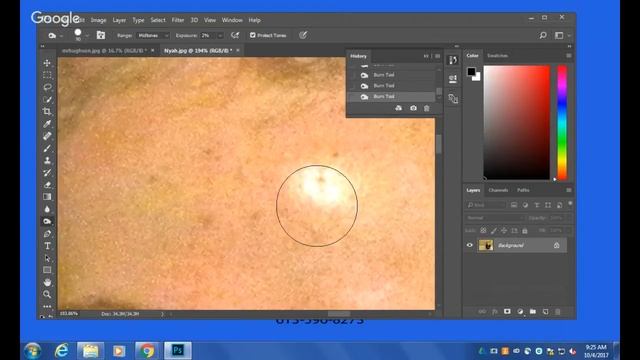Select the Hand tool

[x=47, y=282]
